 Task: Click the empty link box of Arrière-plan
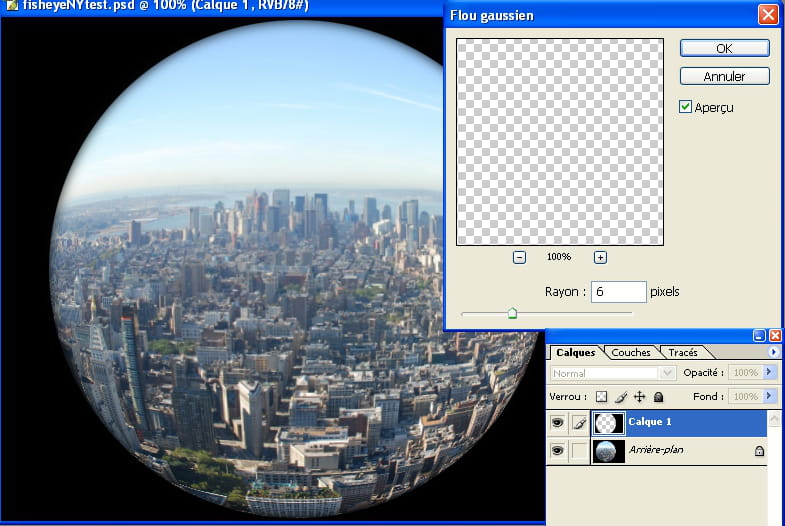point(579,451)
